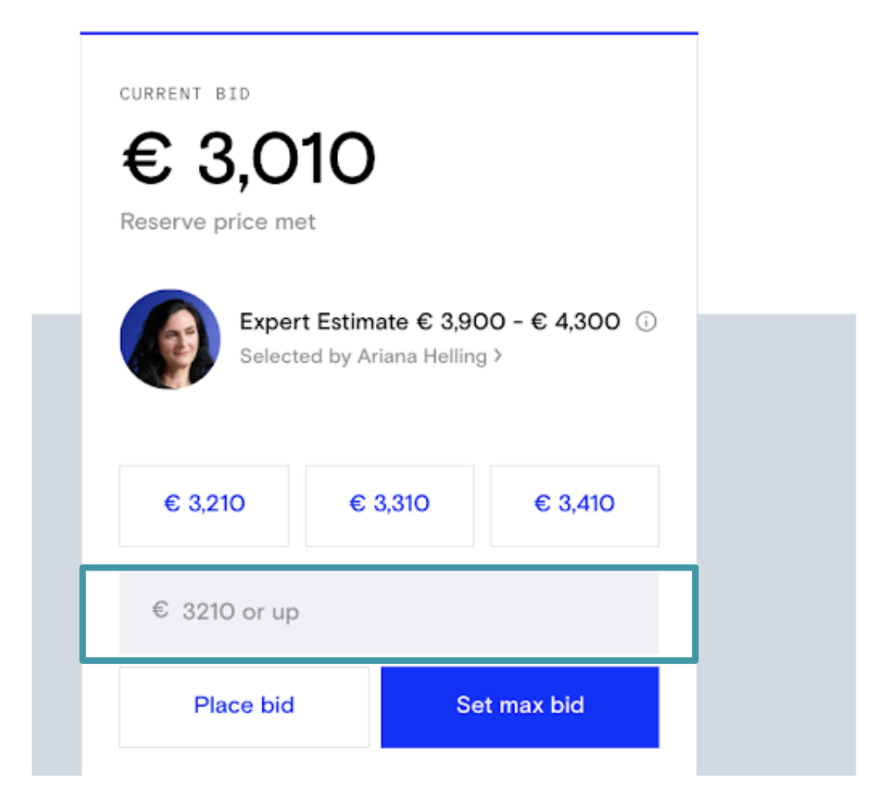Pick the € 3,410 quick bid option
882x792 pixels.
pos(574,504)
